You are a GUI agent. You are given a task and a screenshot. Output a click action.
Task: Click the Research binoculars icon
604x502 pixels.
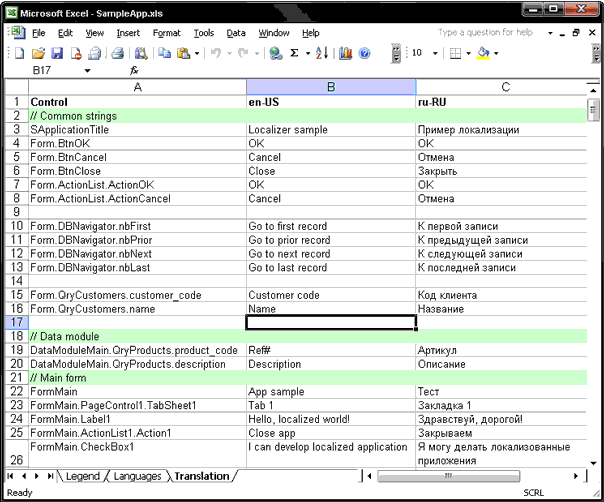pos(141,53)
